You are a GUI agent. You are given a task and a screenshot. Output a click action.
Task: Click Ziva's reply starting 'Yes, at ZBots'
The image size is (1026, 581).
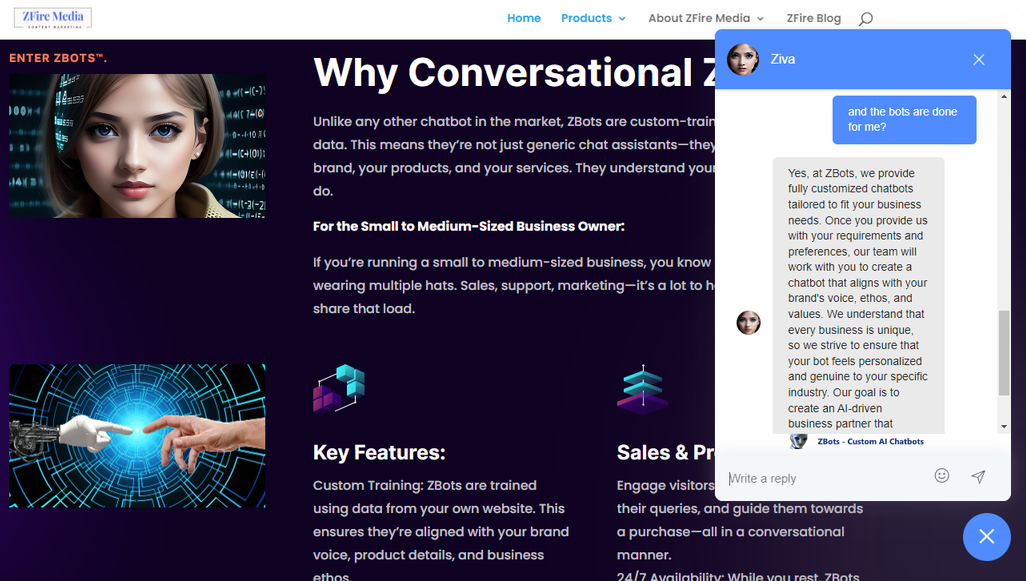(x=858, y=296)
